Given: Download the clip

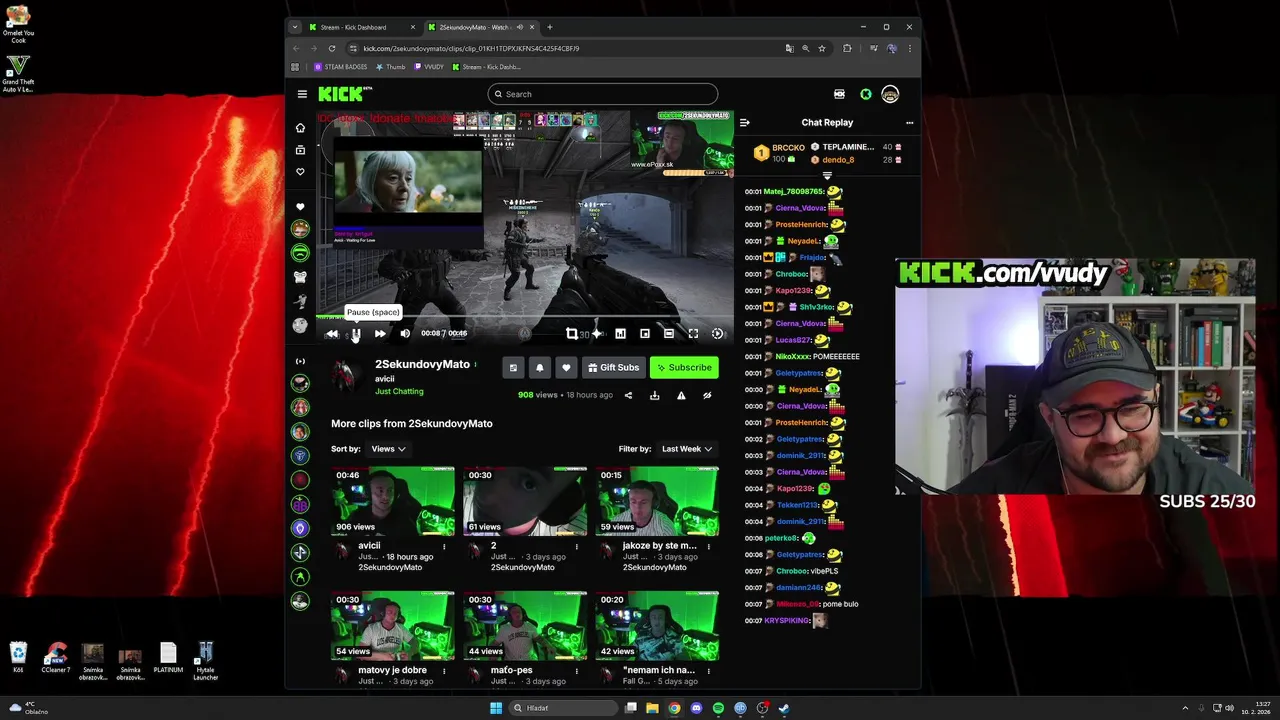Looking at the screenshot, I should click(654, 395).
